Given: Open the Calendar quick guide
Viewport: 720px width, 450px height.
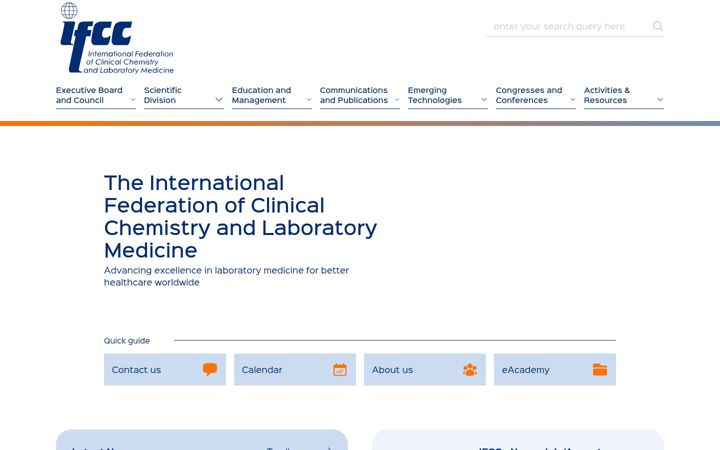Looking at the screenshot, I should pyautogui.click(x=295, y=369).
